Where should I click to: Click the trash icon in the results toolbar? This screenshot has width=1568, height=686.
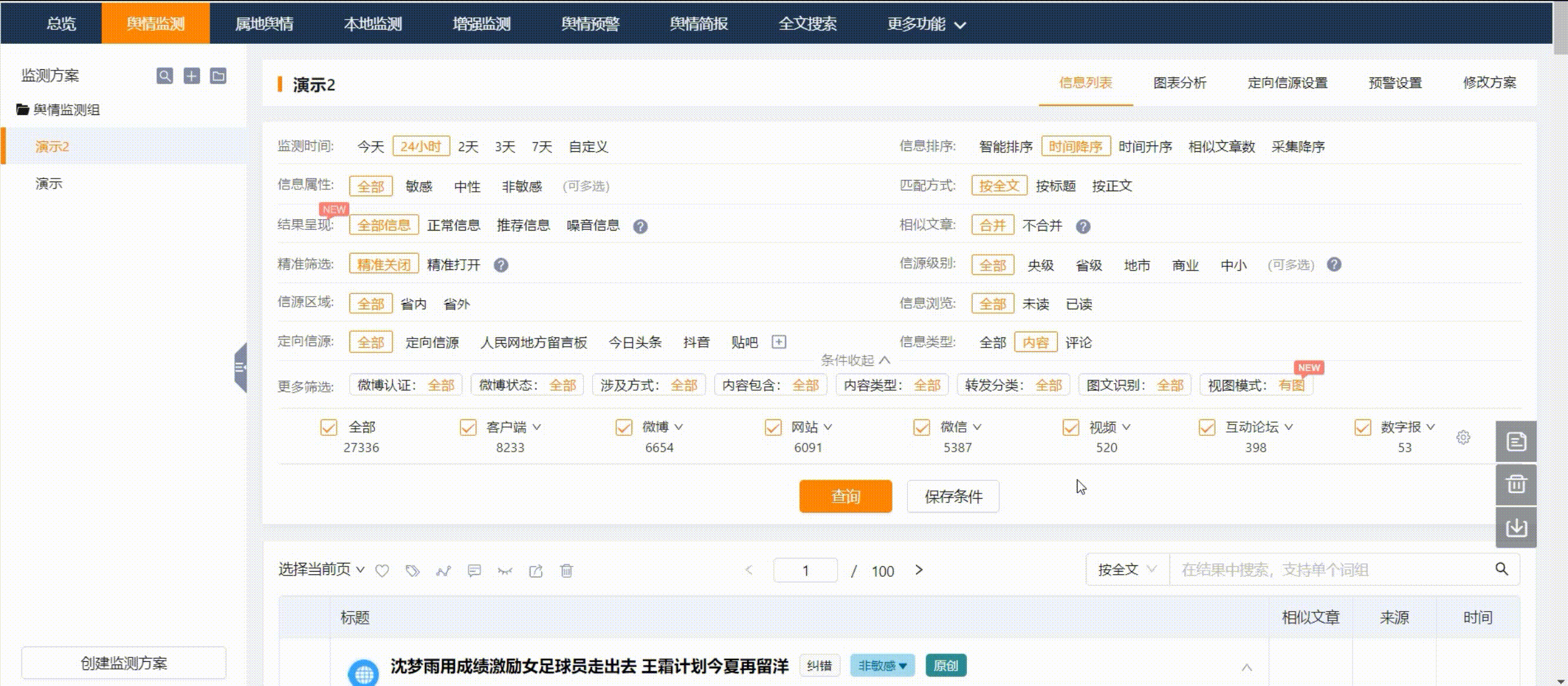(566, 570)
